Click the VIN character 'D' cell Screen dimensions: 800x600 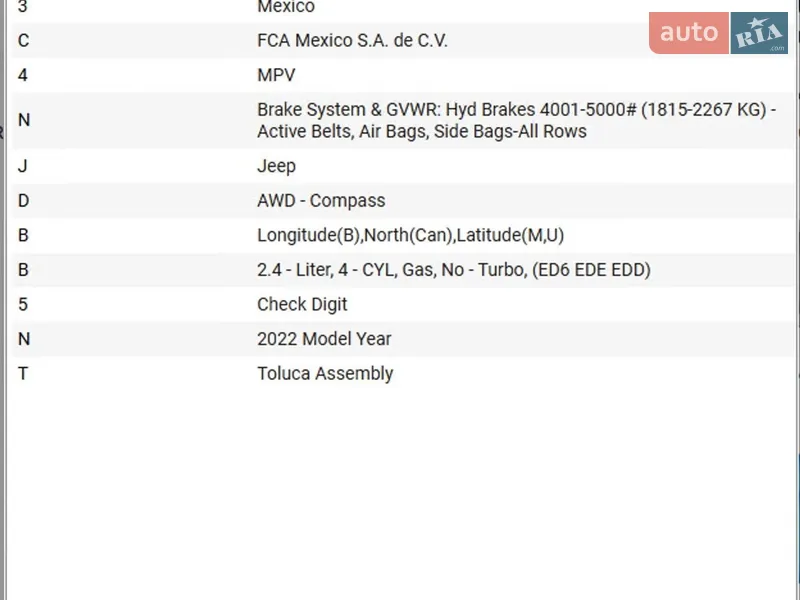click(23, 200)
